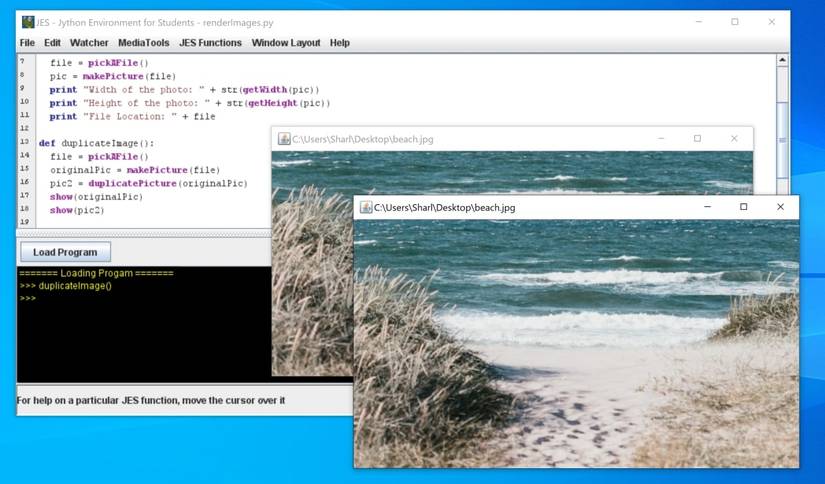Click the 'pic = makePicture(file)' line
The height and width of the screenshot is (484, 825).
click(113, 76)
